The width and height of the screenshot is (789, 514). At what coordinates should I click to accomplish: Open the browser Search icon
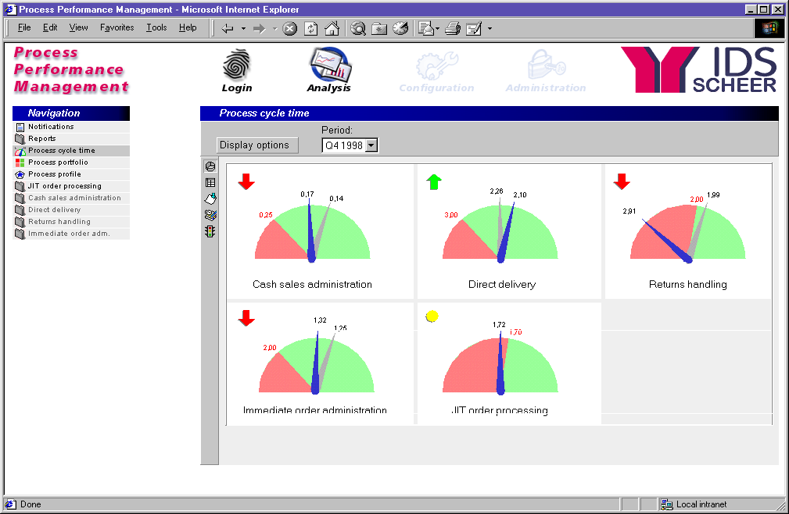point(358,29)
